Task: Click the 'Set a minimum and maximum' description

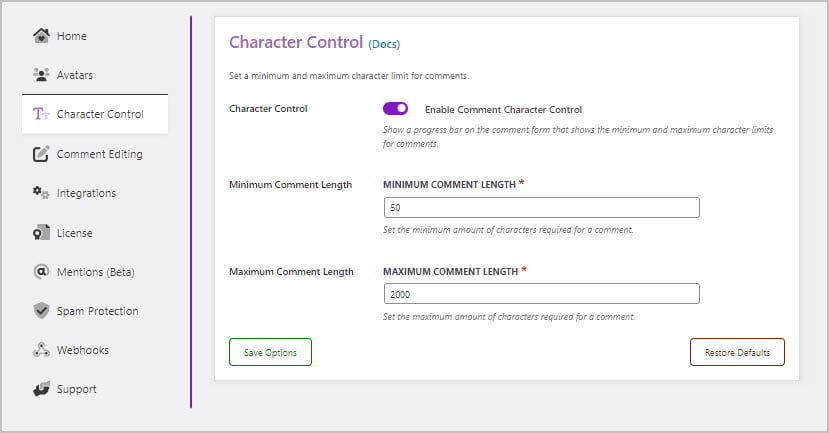Action: (x=349, y=76)
